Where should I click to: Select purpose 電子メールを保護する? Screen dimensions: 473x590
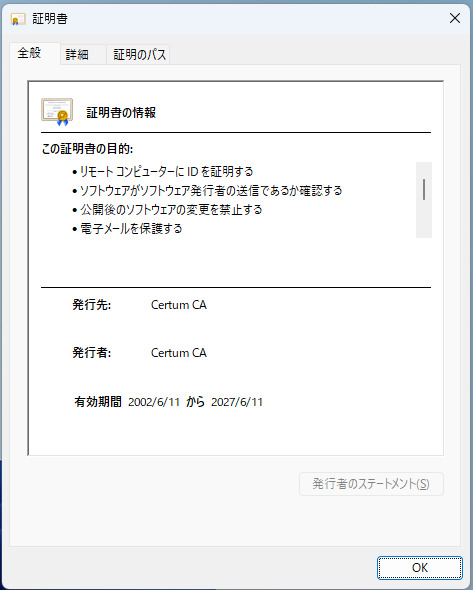click(x=131, y=228)
